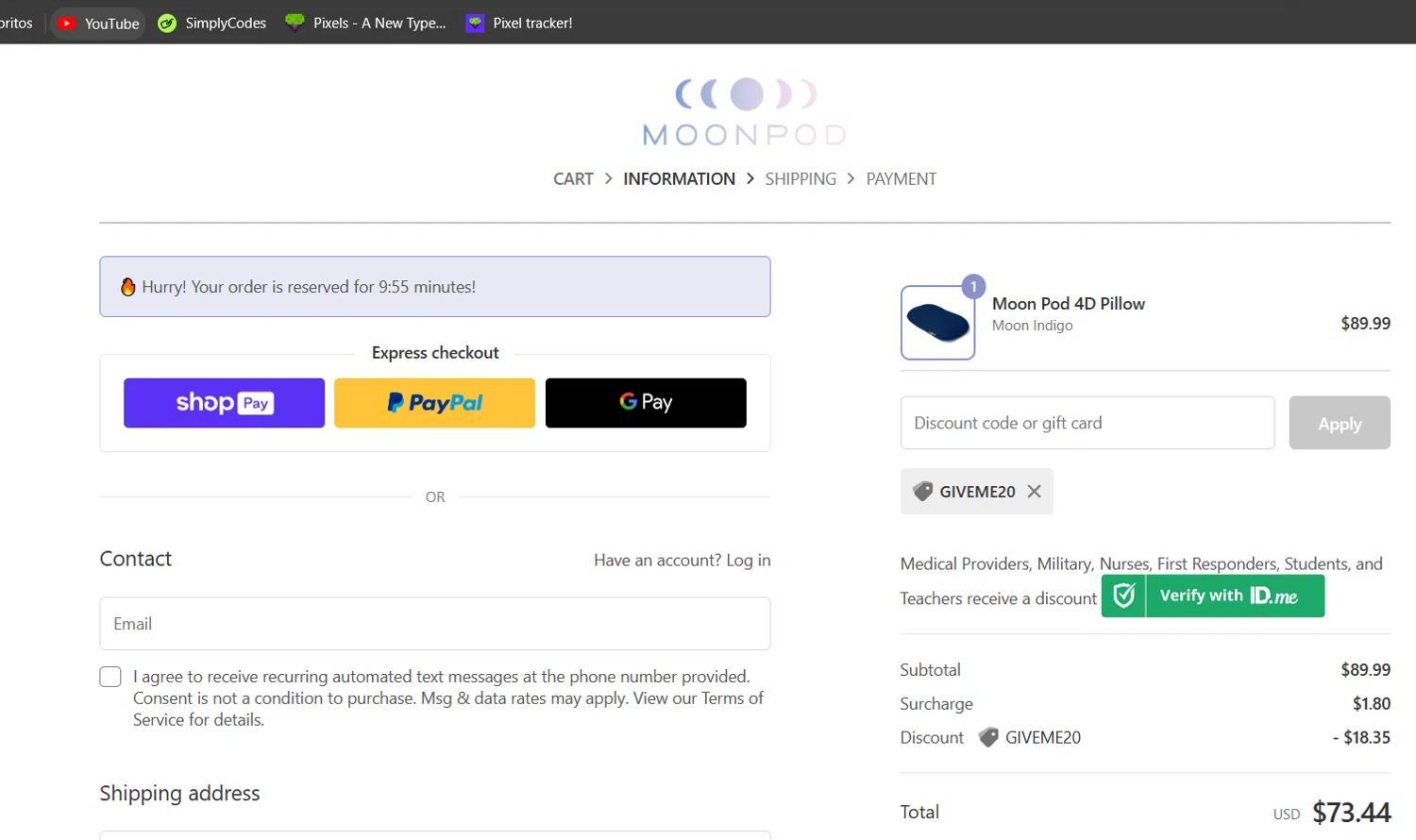The height and width of the screenshot is (840, 1416).
Task: Select the INFORMATION breadcrumb step
Action: tap(679, 178)
